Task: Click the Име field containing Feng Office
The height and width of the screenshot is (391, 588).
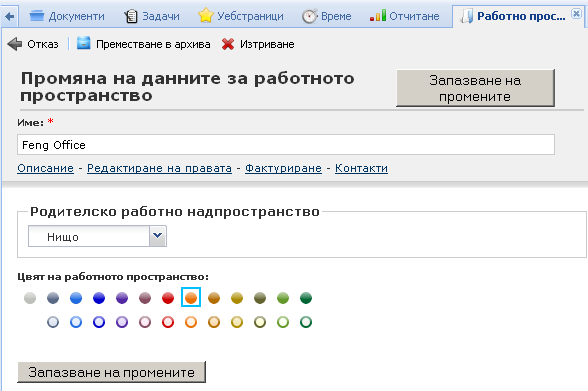Action: coord(286,145)
